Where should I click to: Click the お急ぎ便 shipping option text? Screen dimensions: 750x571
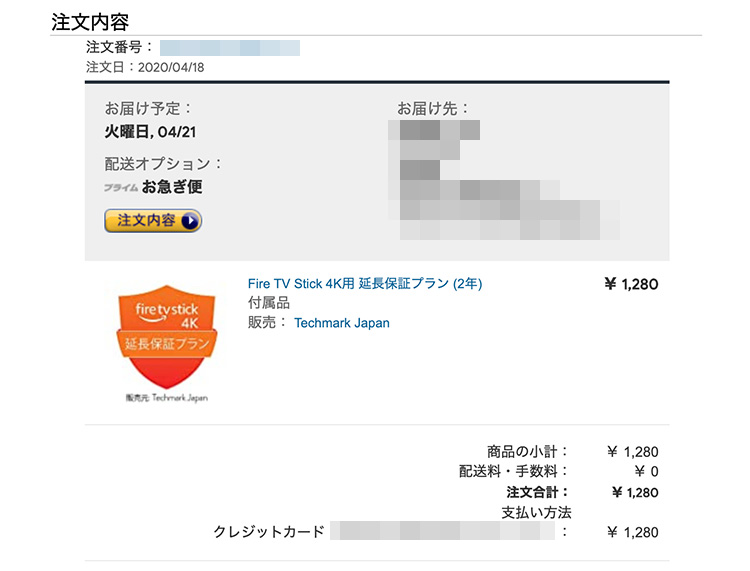(x=172, y=187)
